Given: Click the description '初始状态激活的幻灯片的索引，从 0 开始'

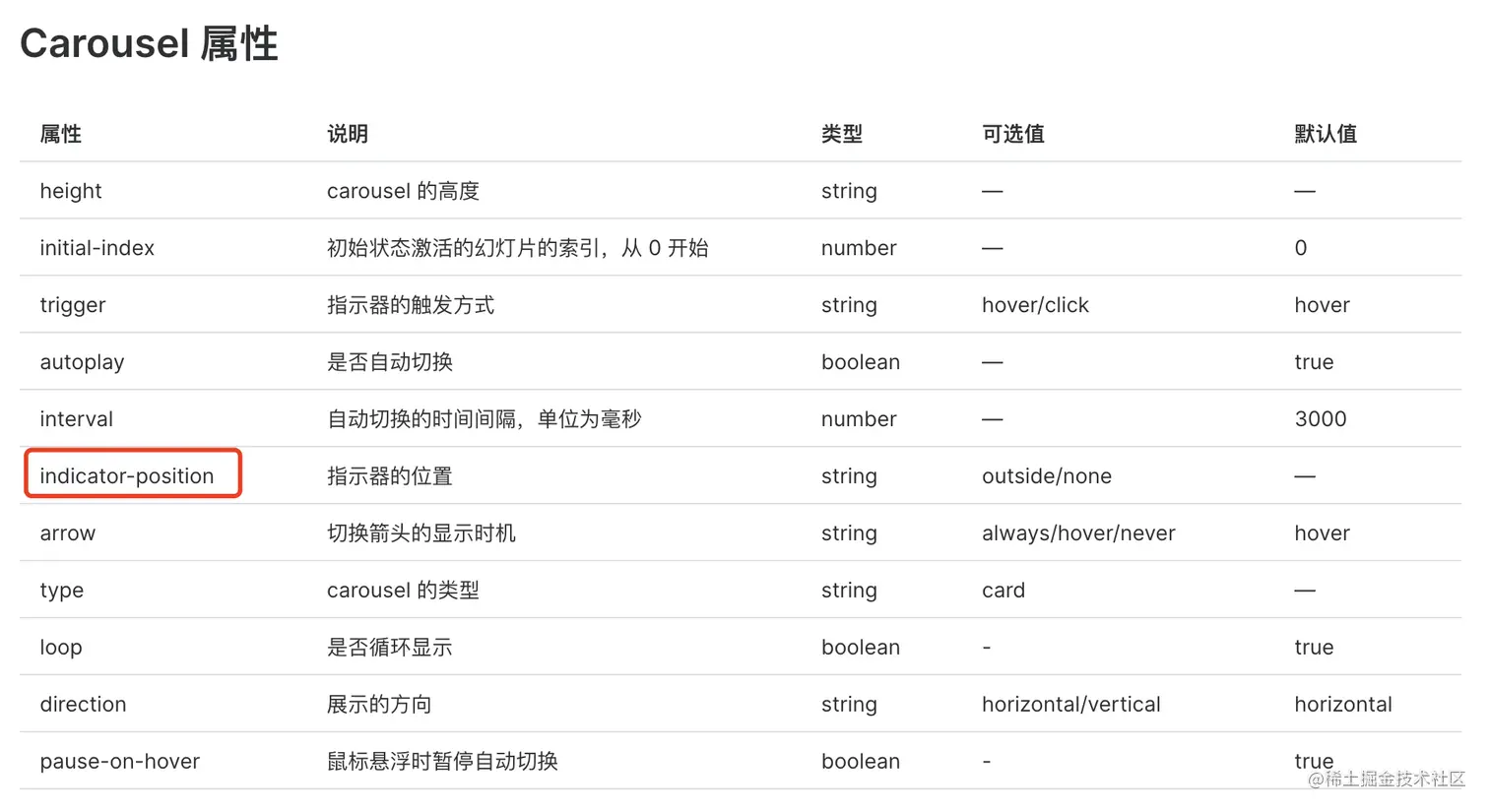Looking at the screenshot, I should coord(518,248).
